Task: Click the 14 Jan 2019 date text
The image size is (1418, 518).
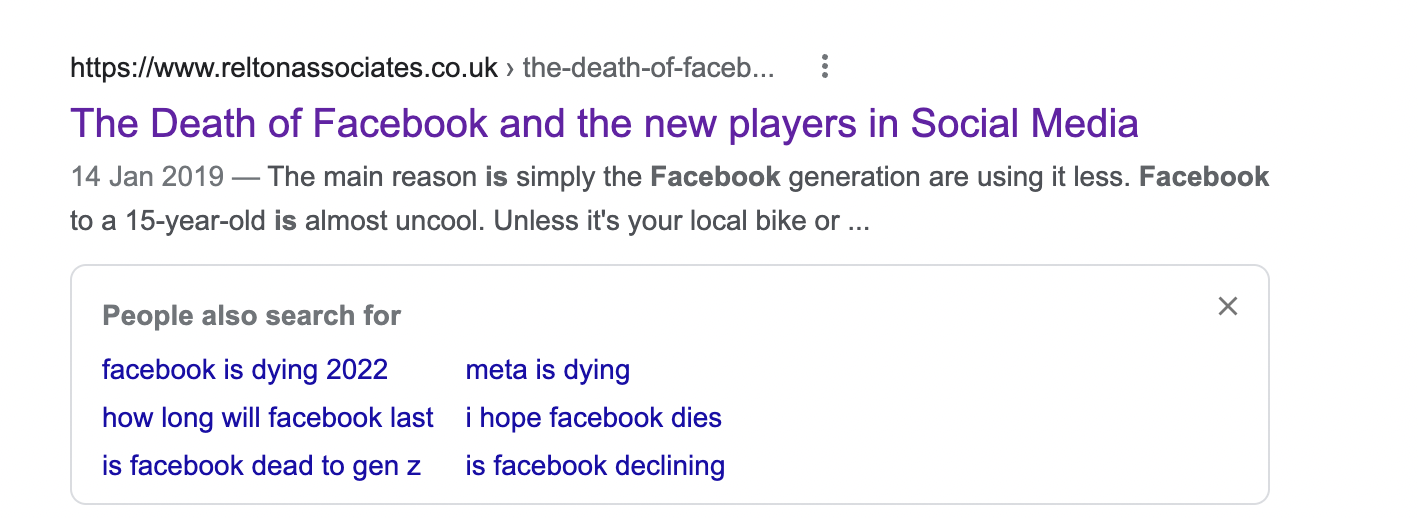Action: [146, 178]
